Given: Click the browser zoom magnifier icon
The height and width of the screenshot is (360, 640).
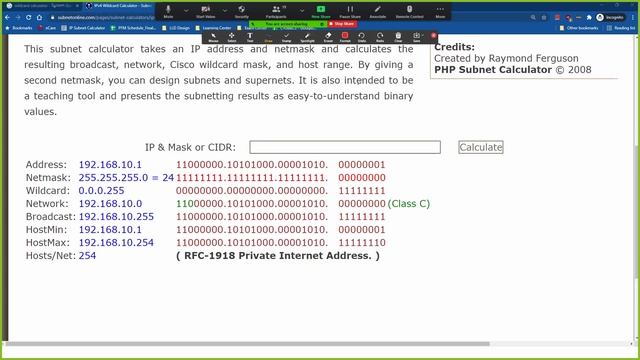Looking at the screenshot, I should click(533, 18).
